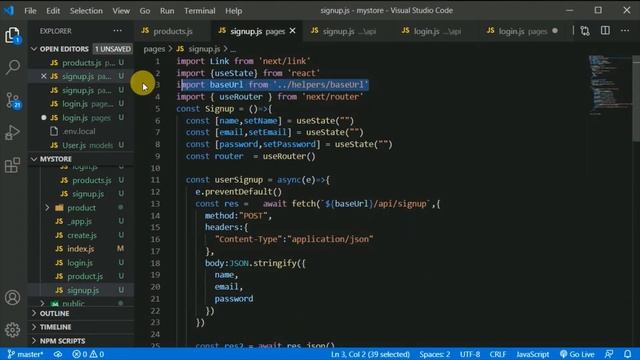The height and width of the screenshot is (360, 640).
Task: Select JavaScript language mode
Action: [x=532, y=354]
